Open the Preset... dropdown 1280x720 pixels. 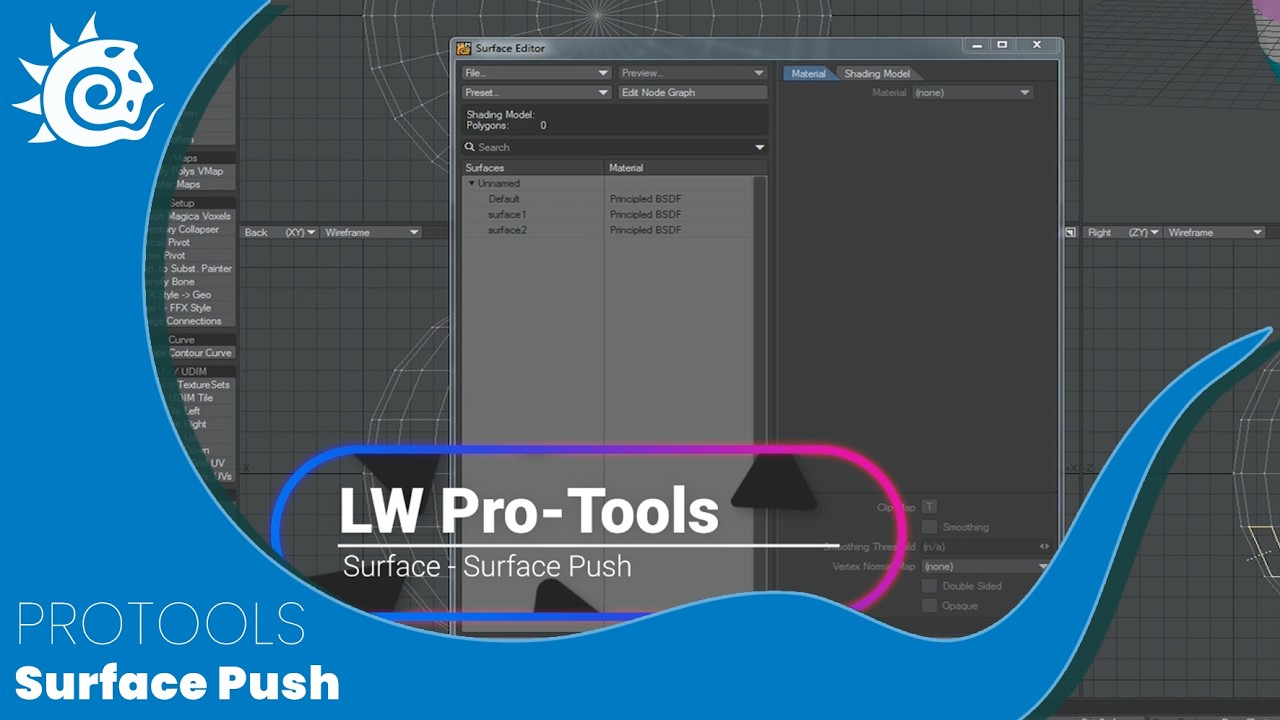point(536,92)
